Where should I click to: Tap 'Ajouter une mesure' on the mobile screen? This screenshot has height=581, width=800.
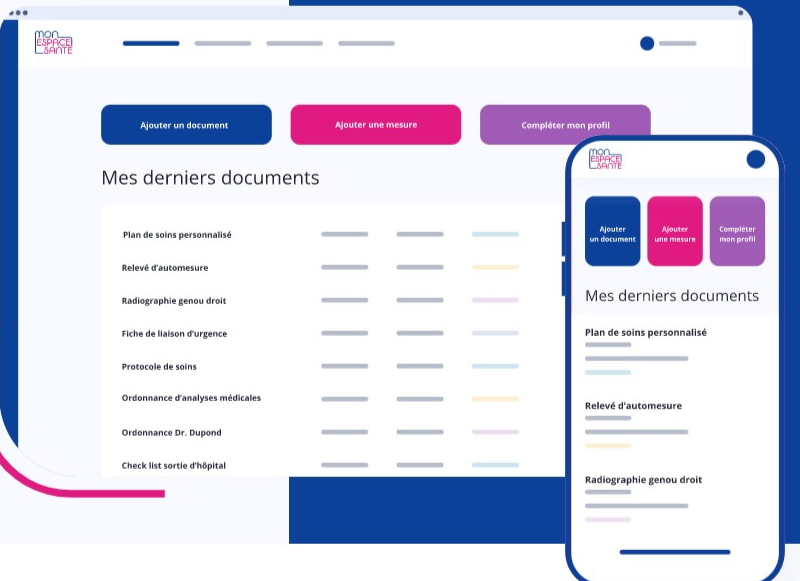674,230
